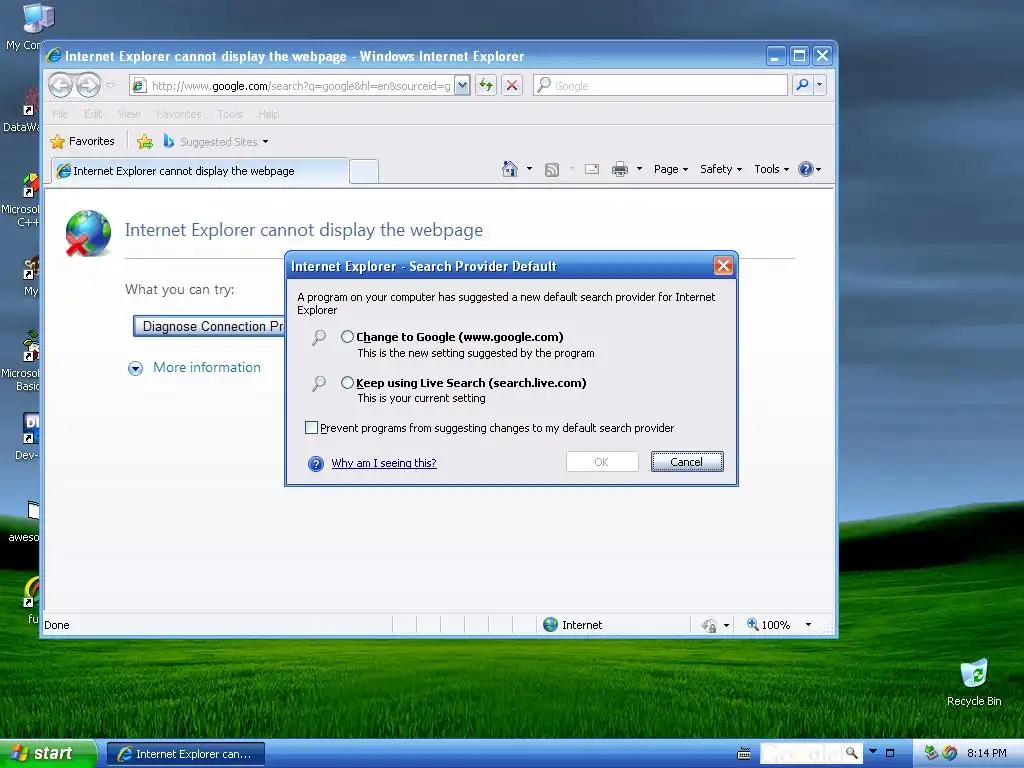The image size is (1024, 768).
Task: Click the system tray clock 8:14 PM
Action: pyautogui.click(x=986, y=754)
